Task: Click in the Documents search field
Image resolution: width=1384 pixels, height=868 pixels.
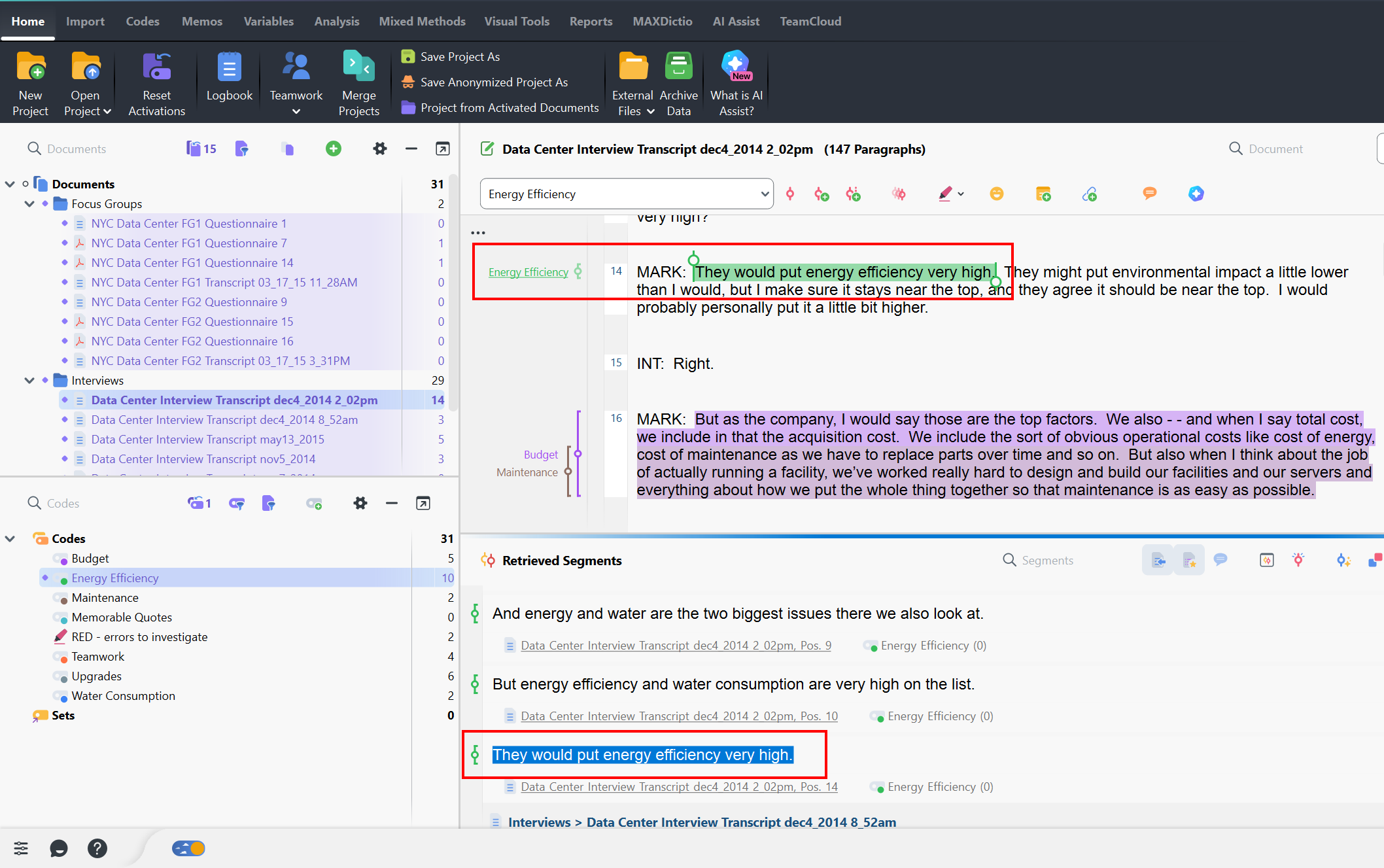Action: (x=77, y=148)
